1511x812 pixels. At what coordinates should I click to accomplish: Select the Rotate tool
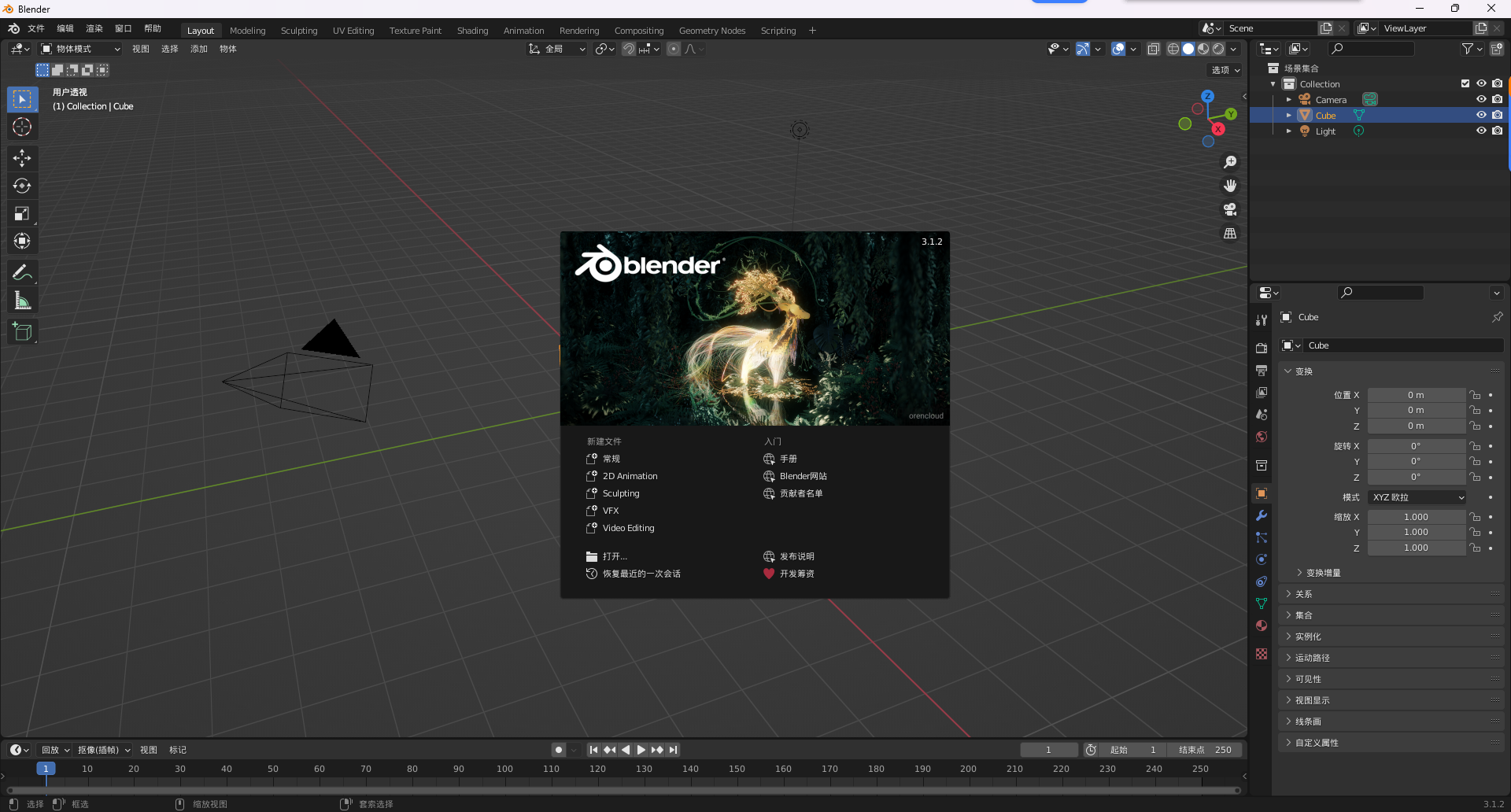click(22, 186)
